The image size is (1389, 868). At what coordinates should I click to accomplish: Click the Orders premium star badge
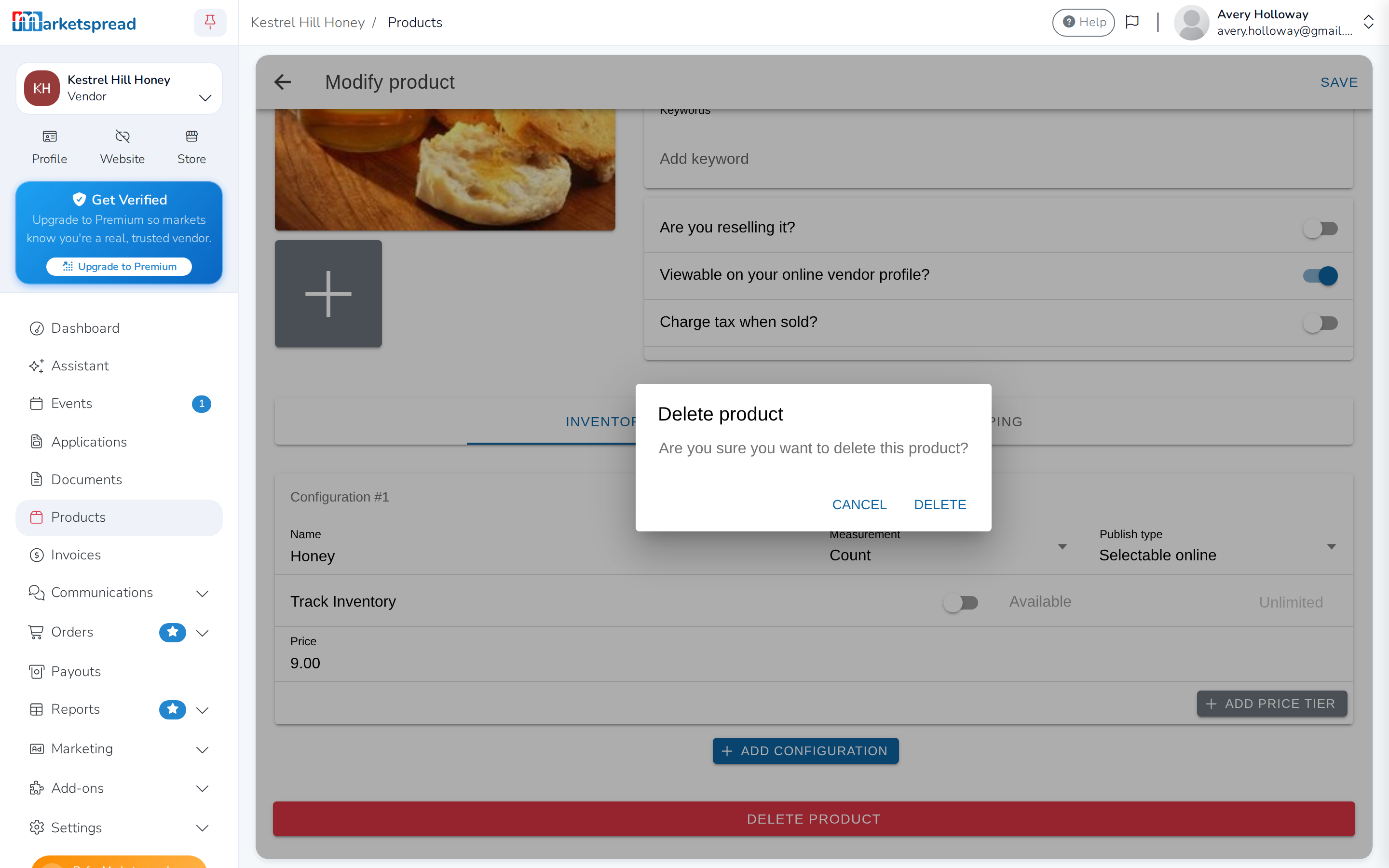172,632
